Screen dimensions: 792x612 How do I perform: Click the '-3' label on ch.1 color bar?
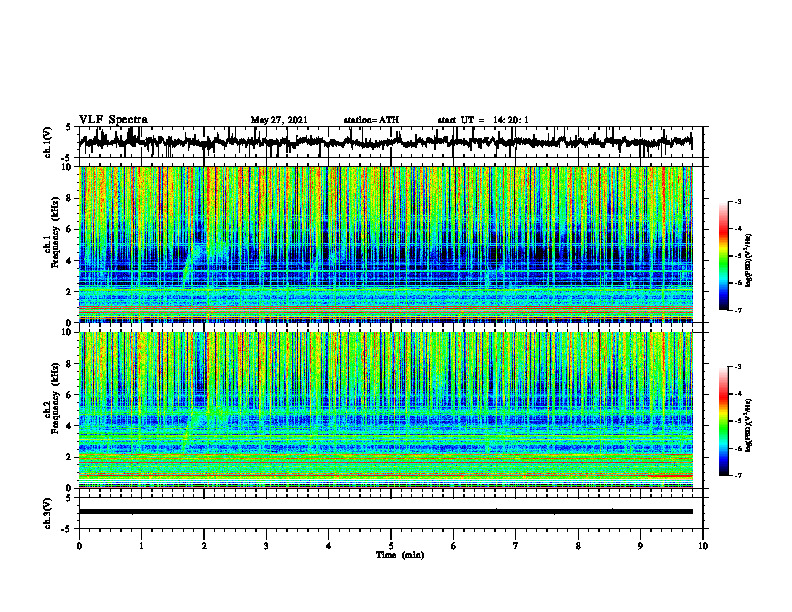click(x=737, y=202)
